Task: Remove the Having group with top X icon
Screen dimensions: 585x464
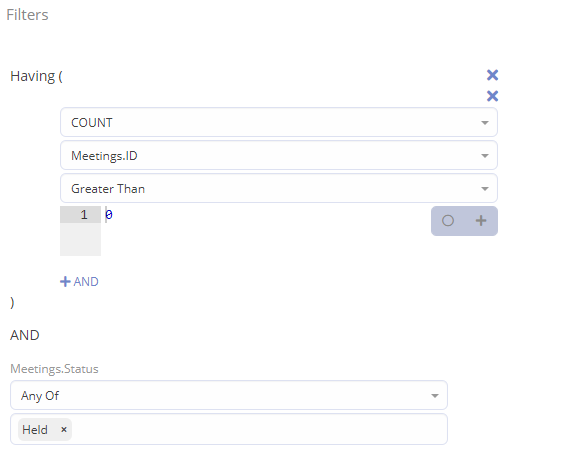Action: coord(492,75)
